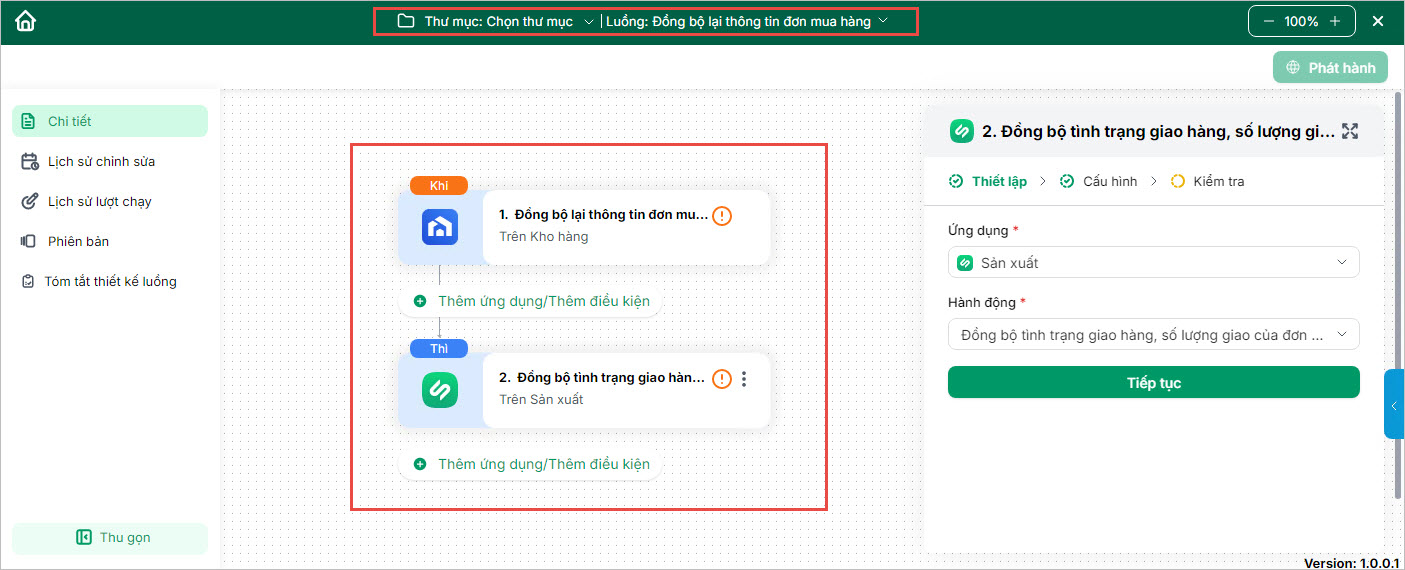
Task: Go to home via the house icon
Action: pyautogui.click(x=25, y=21)
